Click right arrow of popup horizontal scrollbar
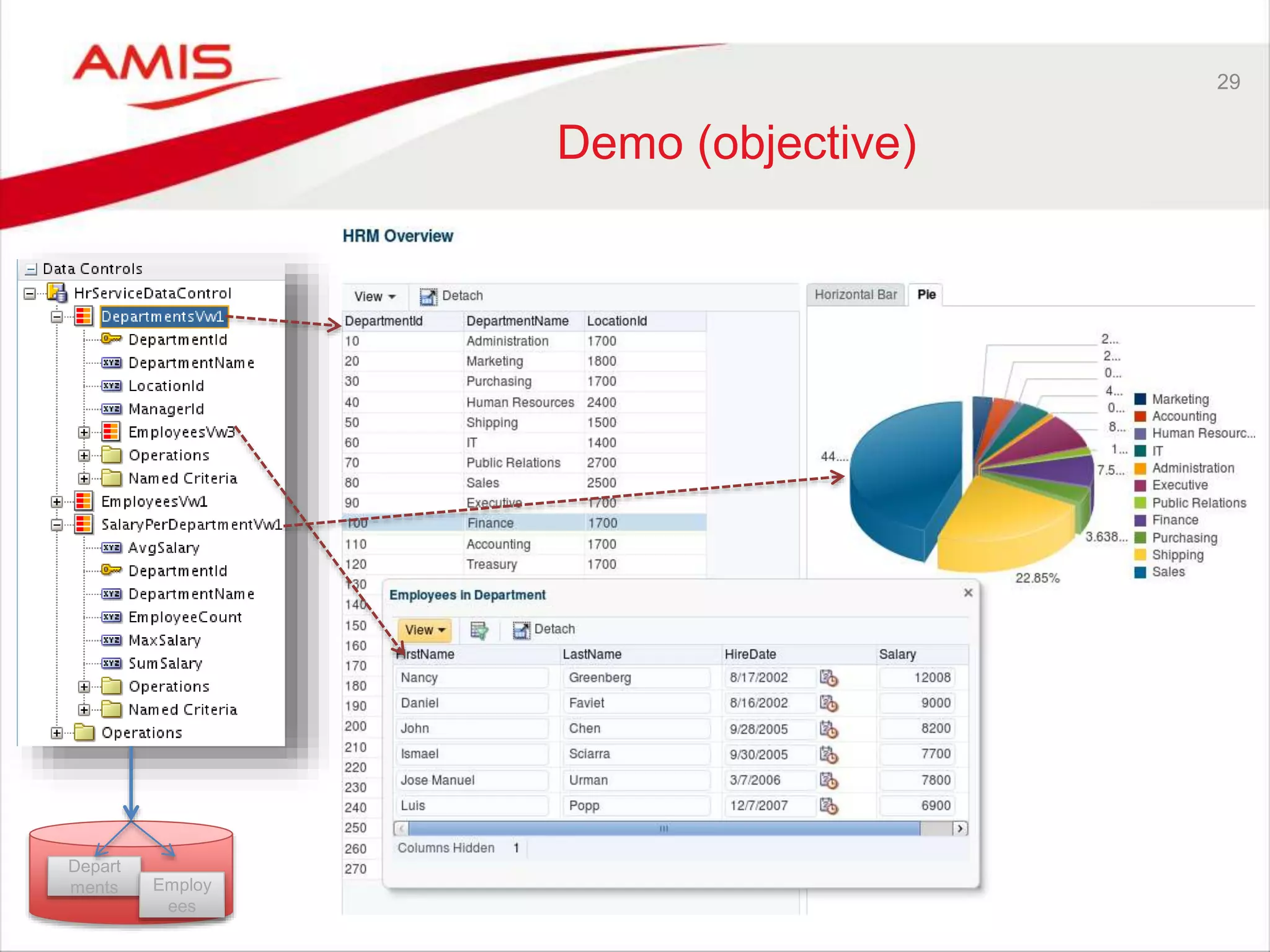Viewport: 1270px width, 952px height. click(960, 829)
